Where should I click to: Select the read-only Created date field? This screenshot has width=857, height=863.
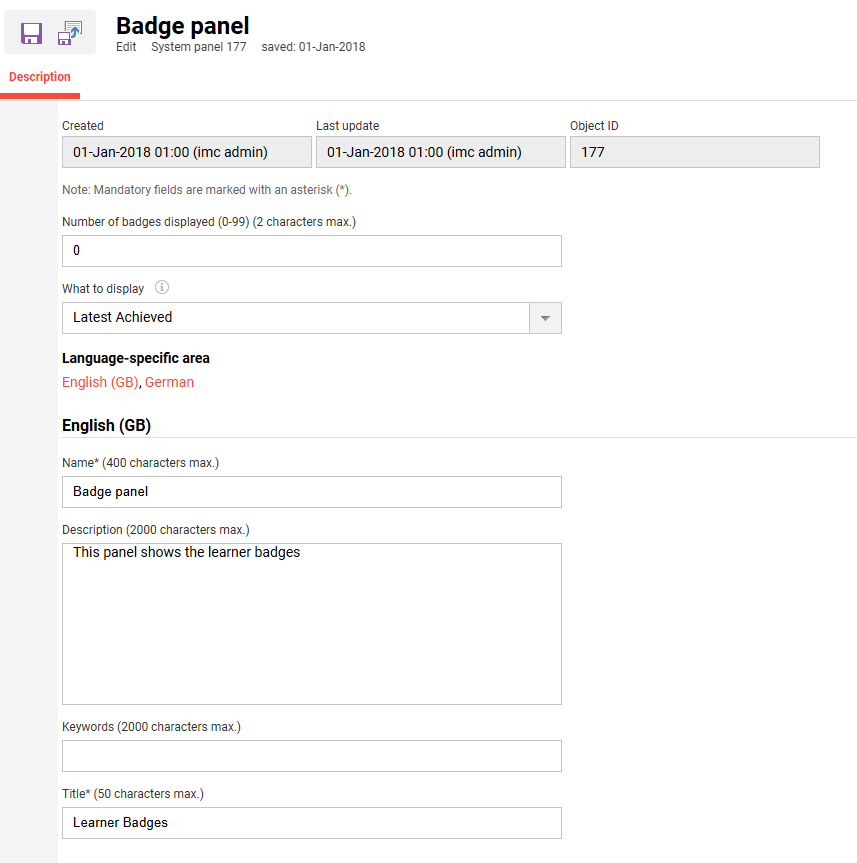point(187,152)
